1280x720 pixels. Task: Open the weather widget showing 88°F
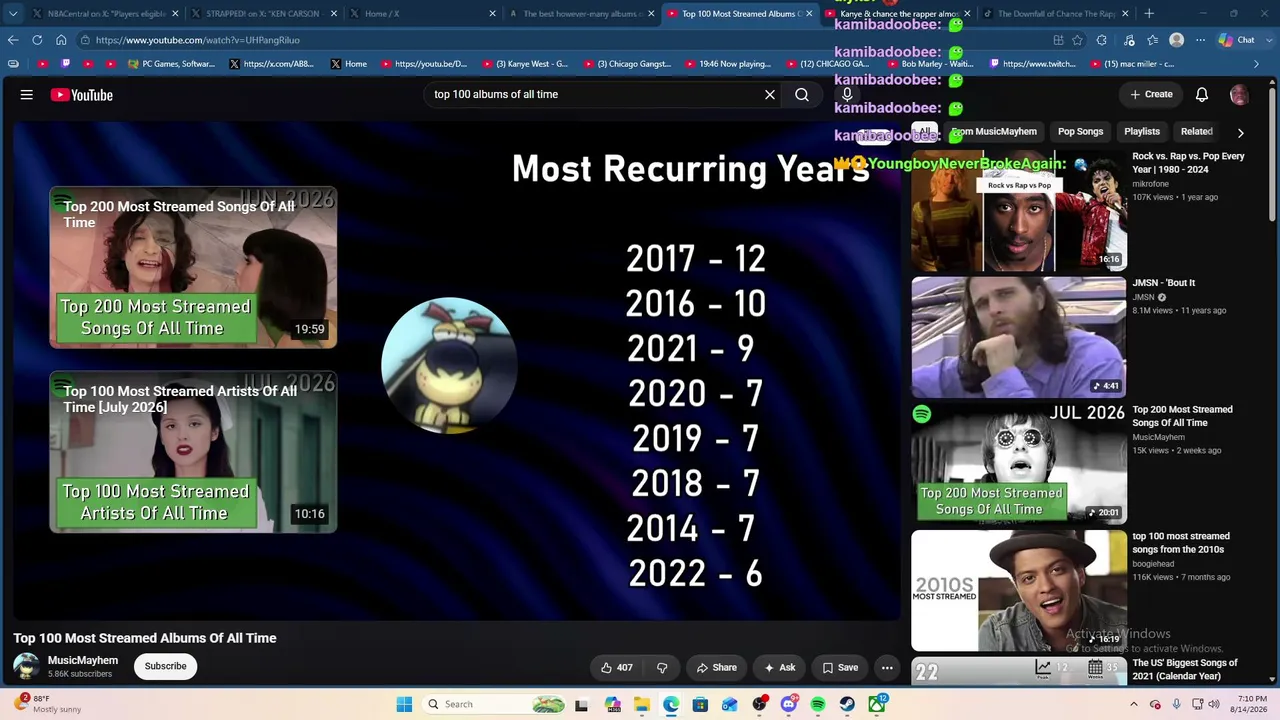tap(48, 704)
